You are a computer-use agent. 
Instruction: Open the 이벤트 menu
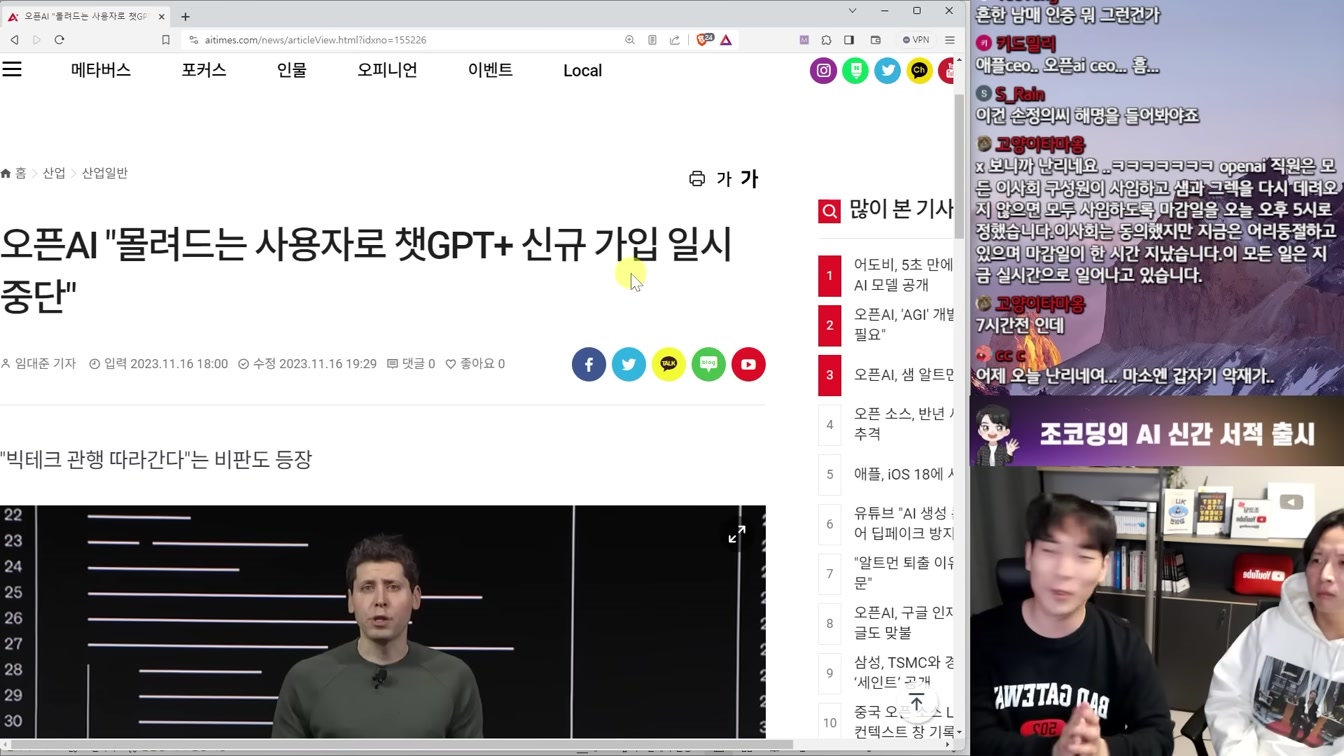pos(490,70)
